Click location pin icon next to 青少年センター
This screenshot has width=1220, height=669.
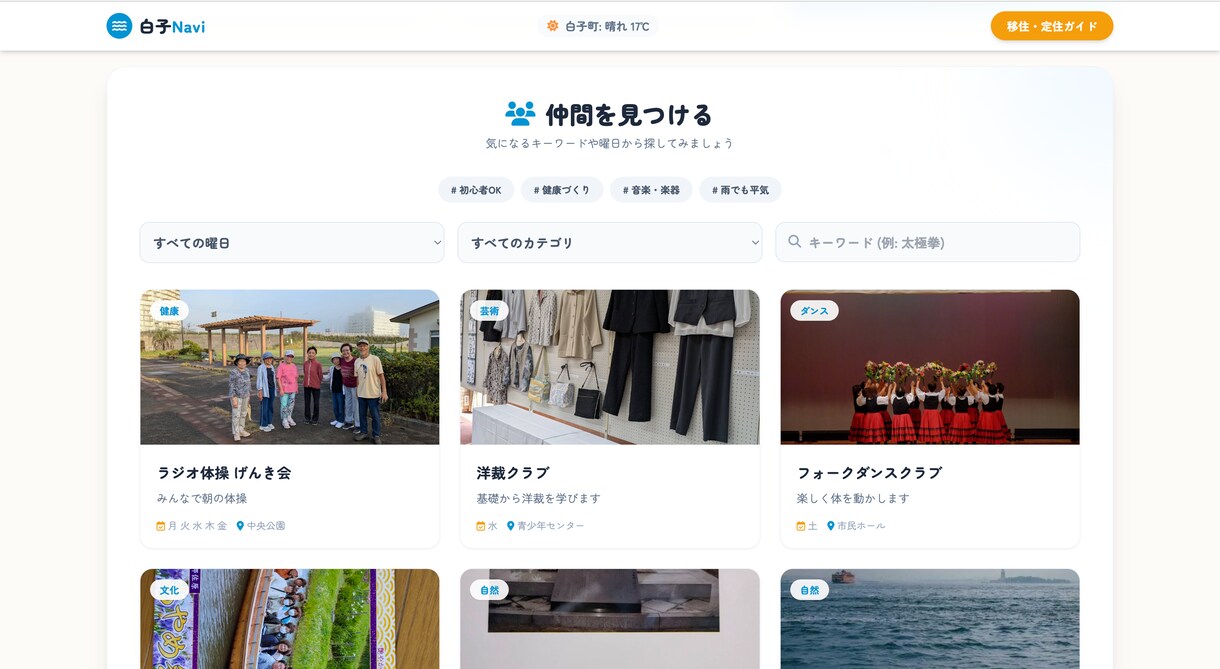510,526
